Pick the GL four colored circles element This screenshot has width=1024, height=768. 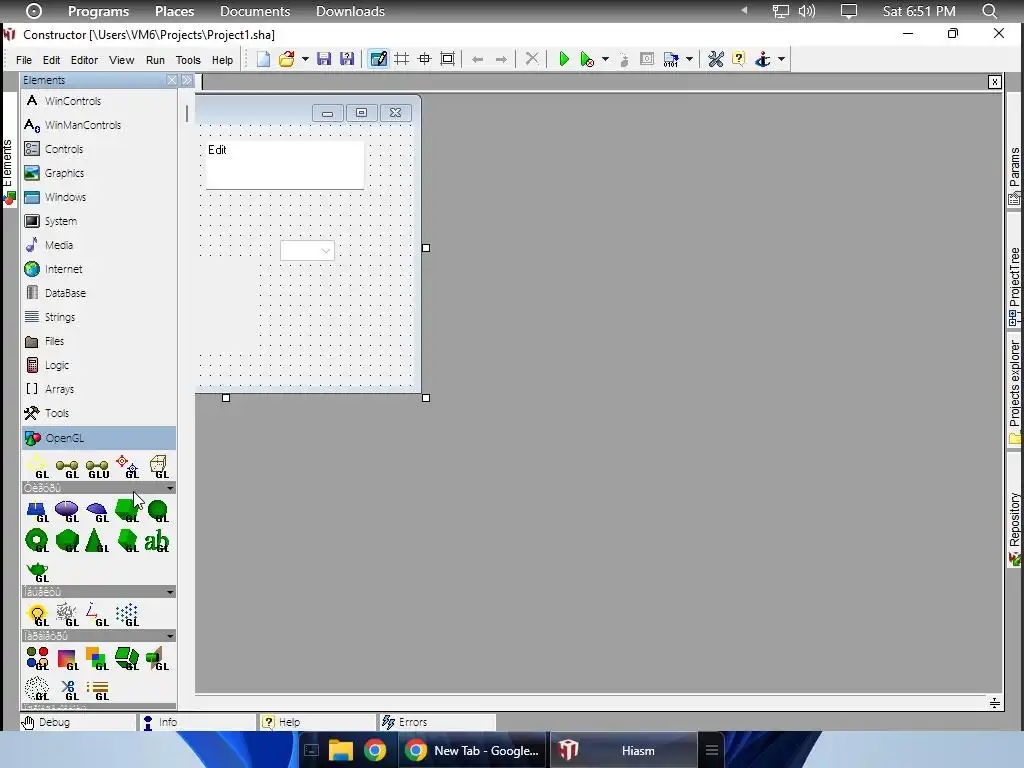(x=37, y=658)
